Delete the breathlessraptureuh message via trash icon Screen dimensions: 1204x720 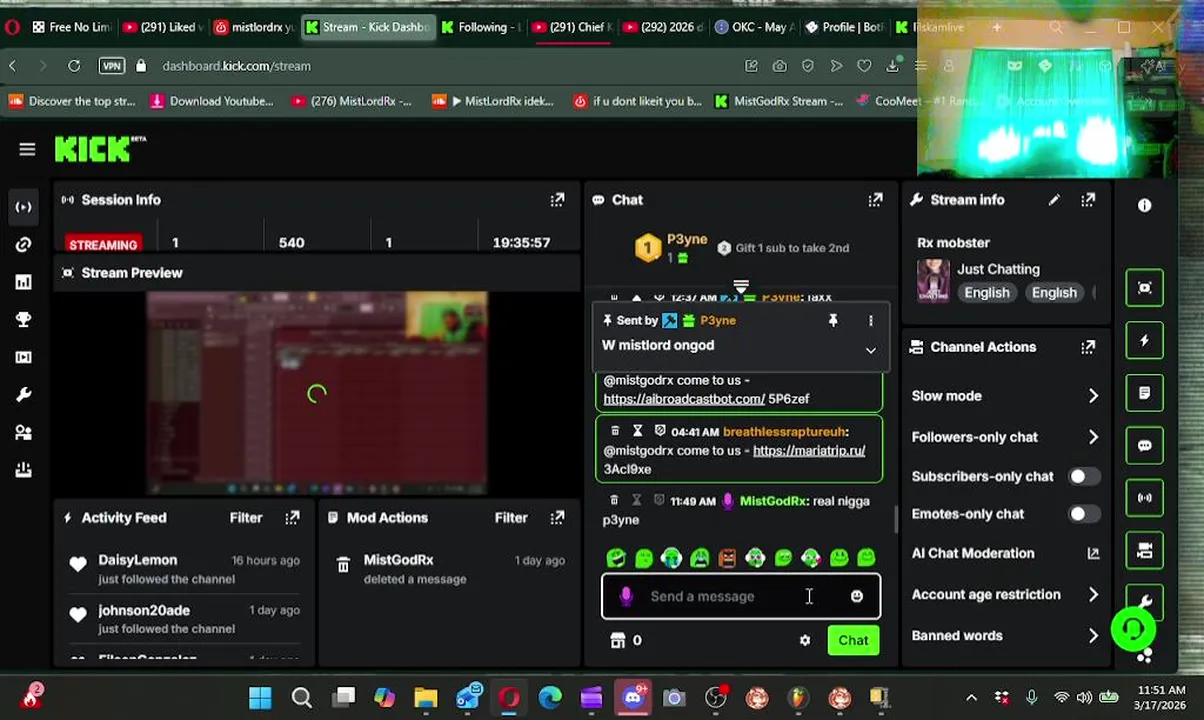pyautogui.click(x=615, y=431)
